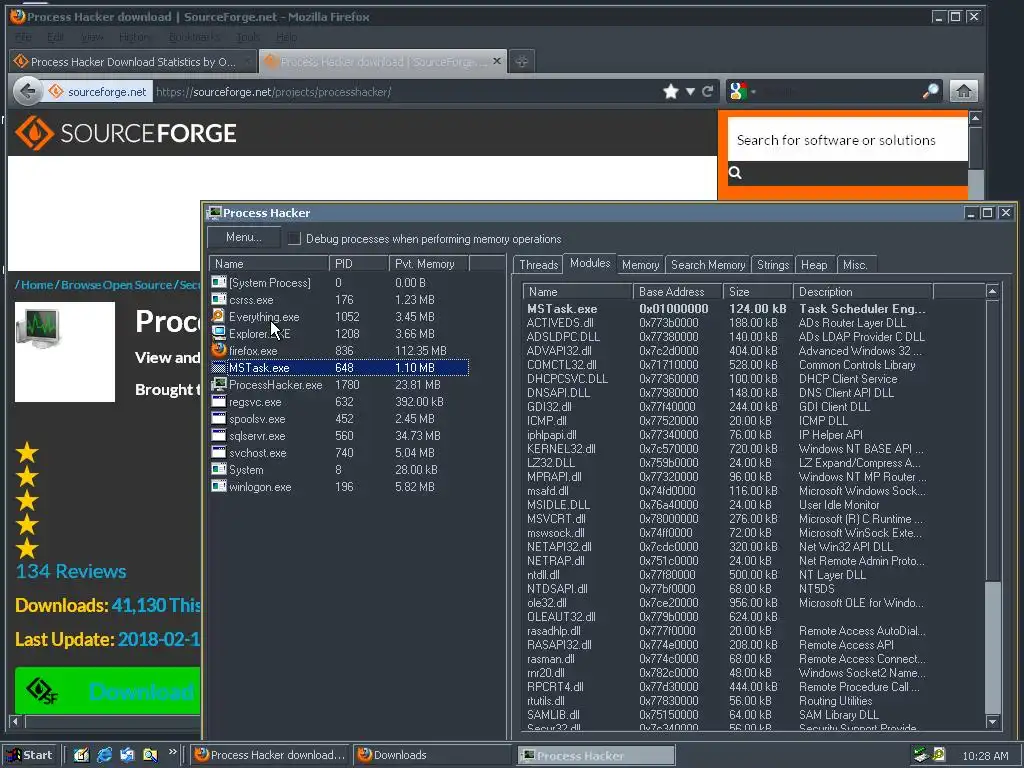1024x768 pixels.
Task: Click the Internet Explorer quick launch icon
Action: click(104, 755)
